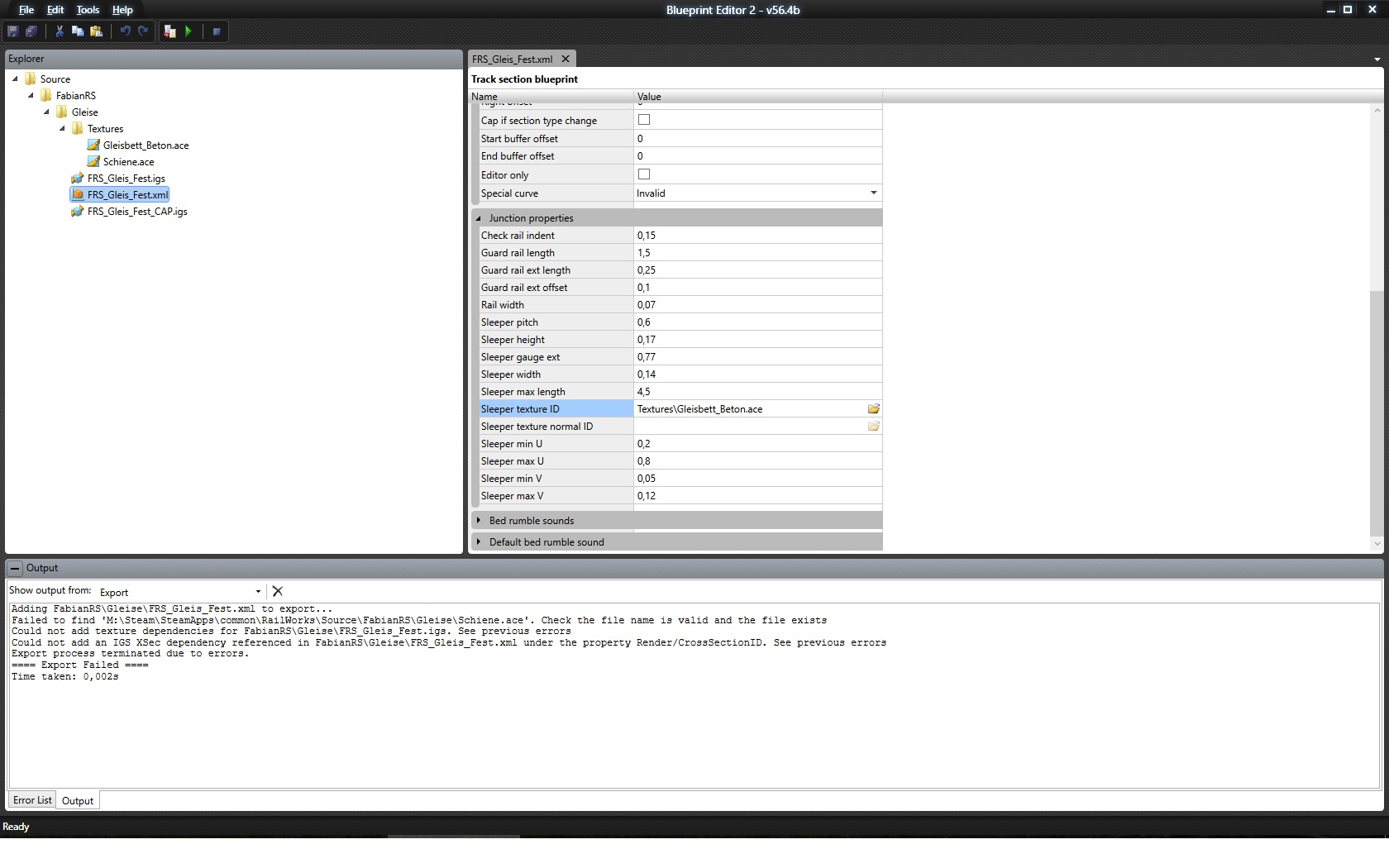Collapse the Junction properties section
Screen dimensions: 1389x868
click(478, 218)
